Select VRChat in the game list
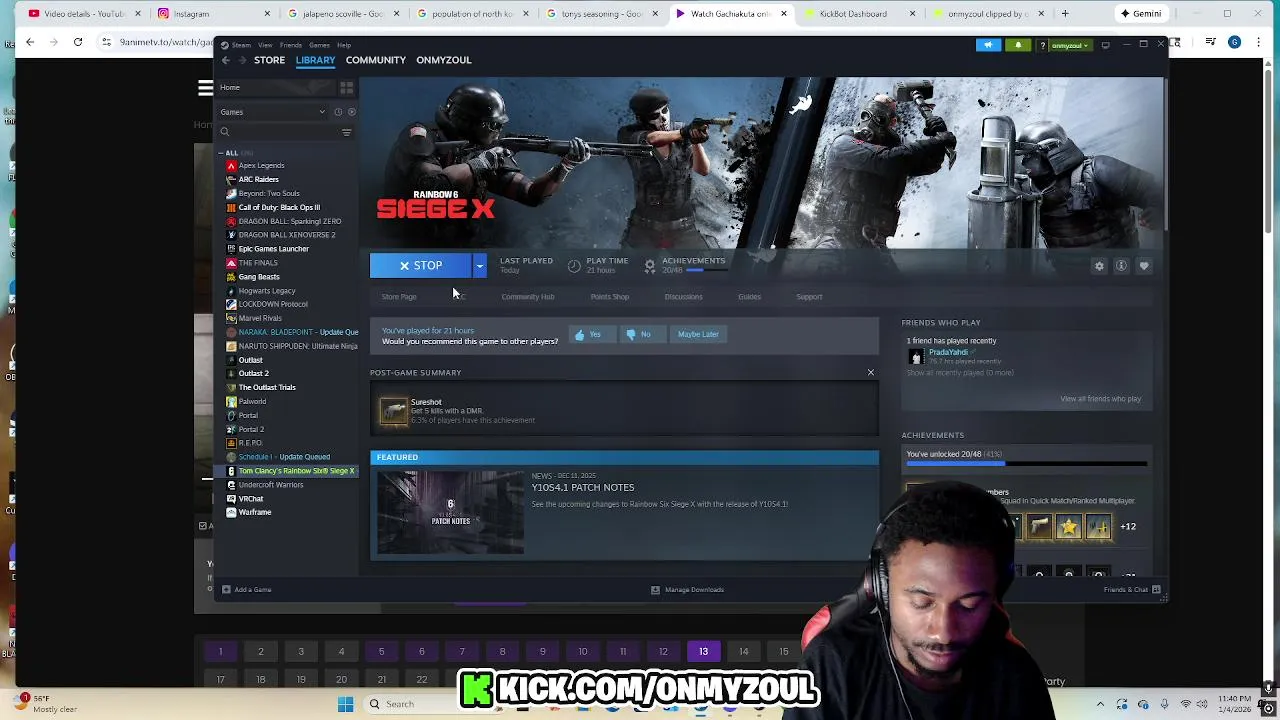Image resolution: width=1280 pixels, height=720 pixels. coord(251,498)
